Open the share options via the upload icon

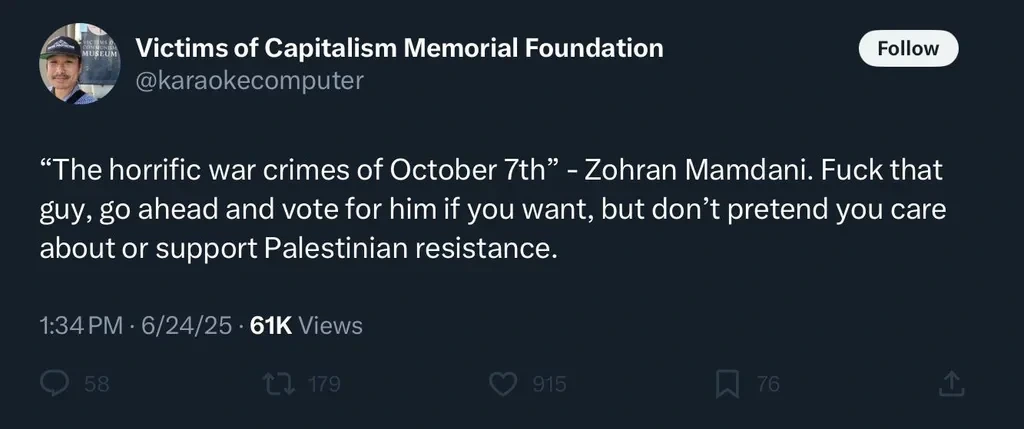tap(951, 384)
